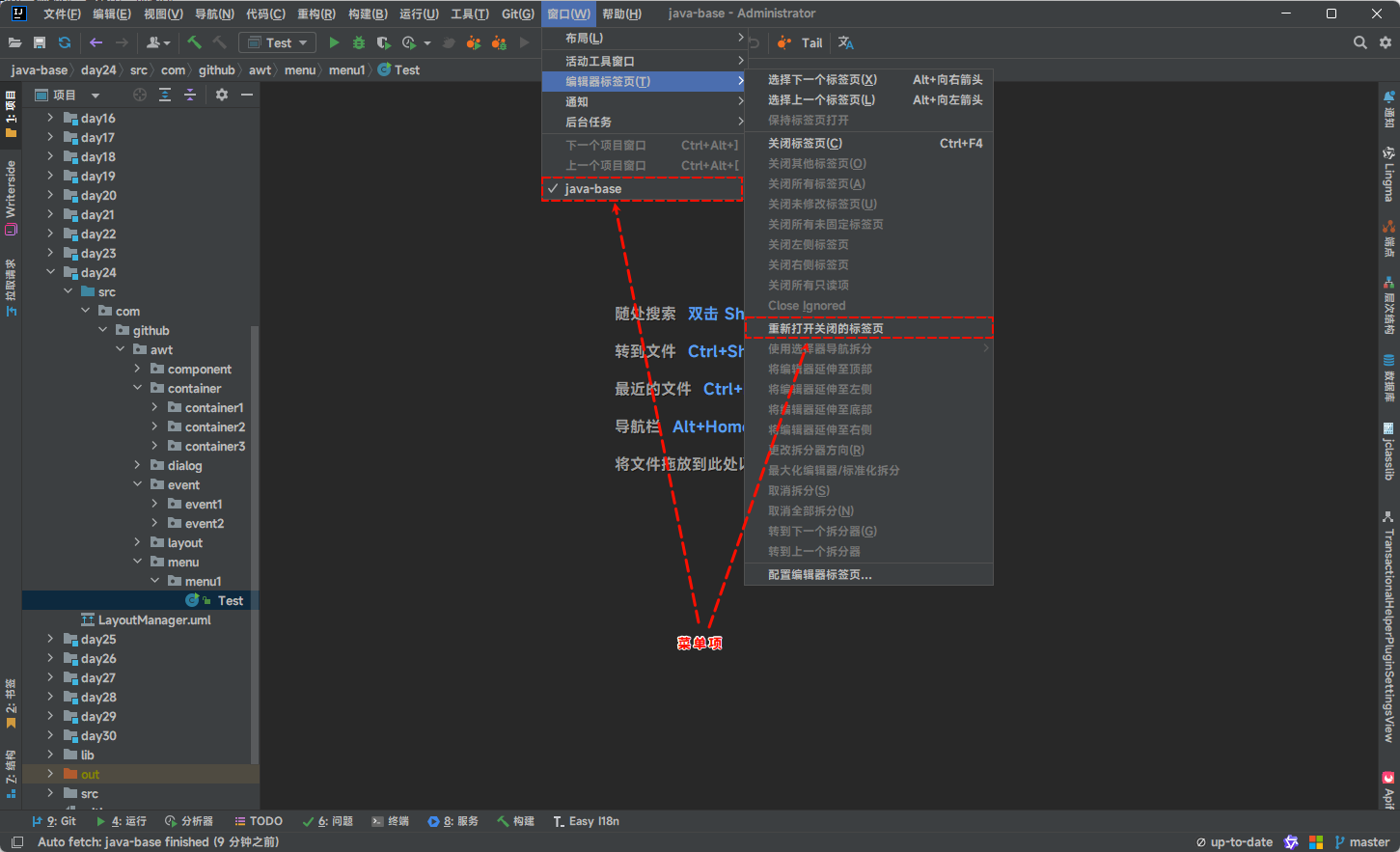
Task: Open the 帮助(H) menu
Action: [x=621, y=14]
